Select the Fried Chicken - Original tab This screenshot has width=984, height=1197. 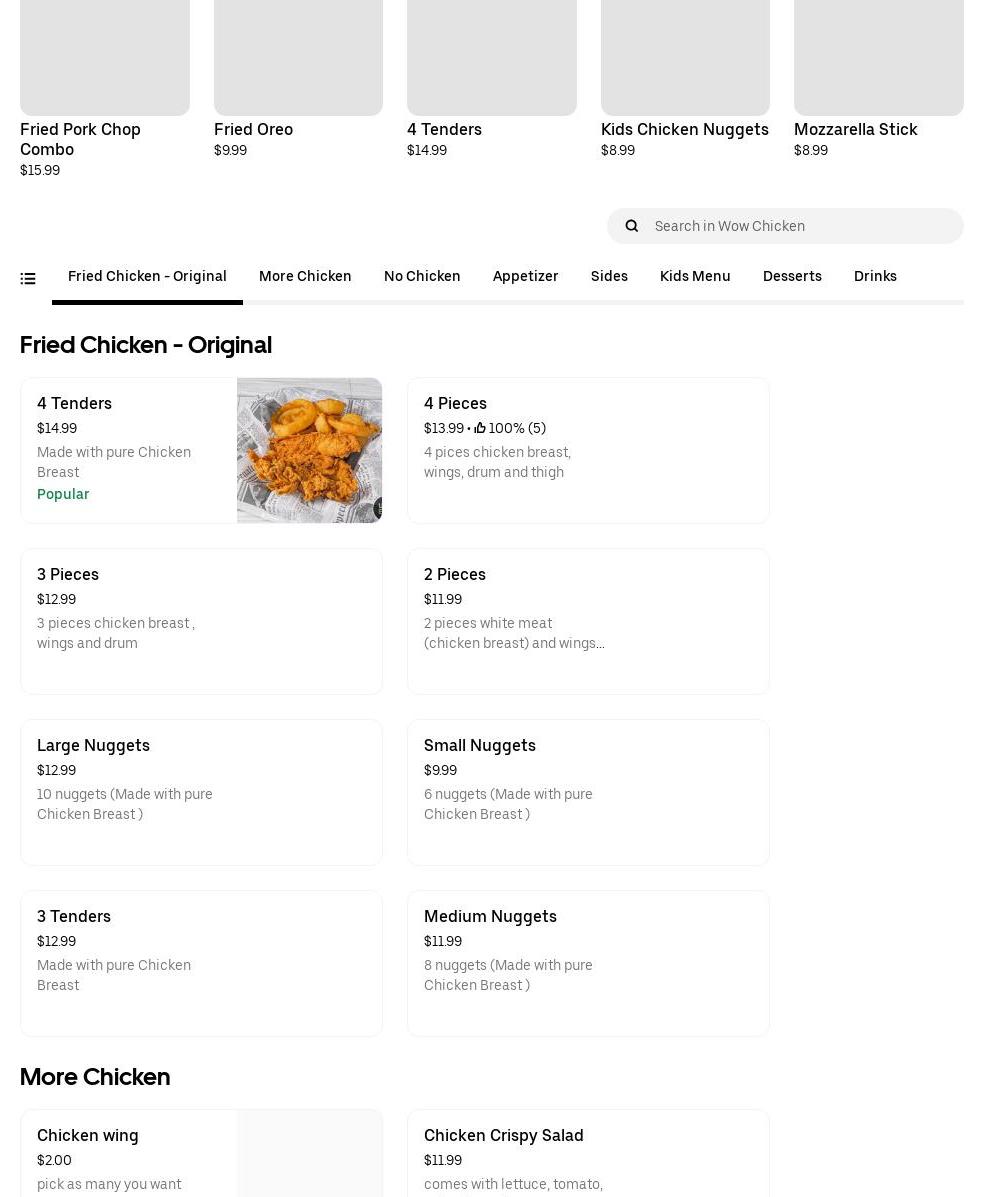click(x=147, y=276)
